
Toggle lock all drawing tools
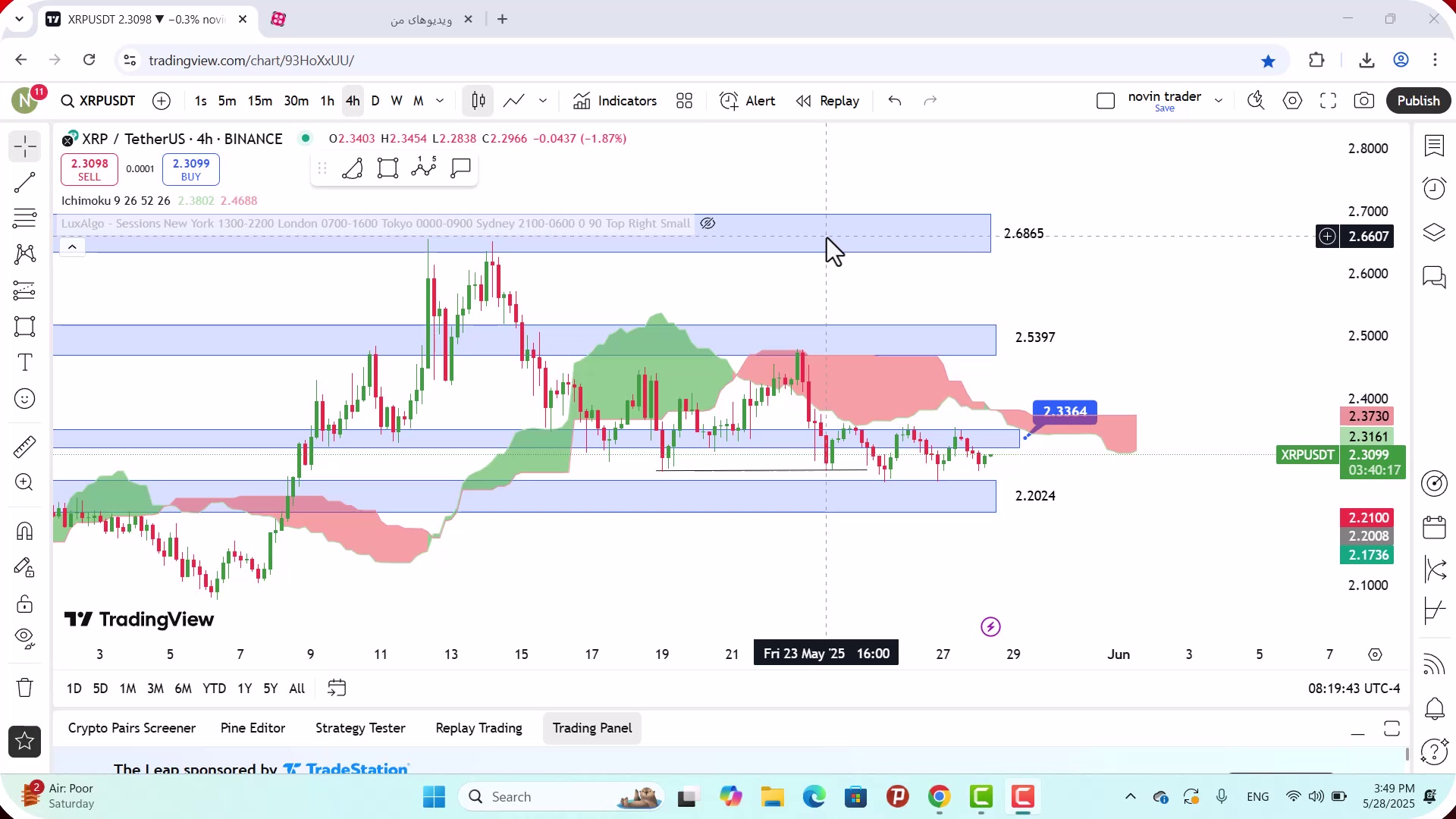tap(24, 604)
